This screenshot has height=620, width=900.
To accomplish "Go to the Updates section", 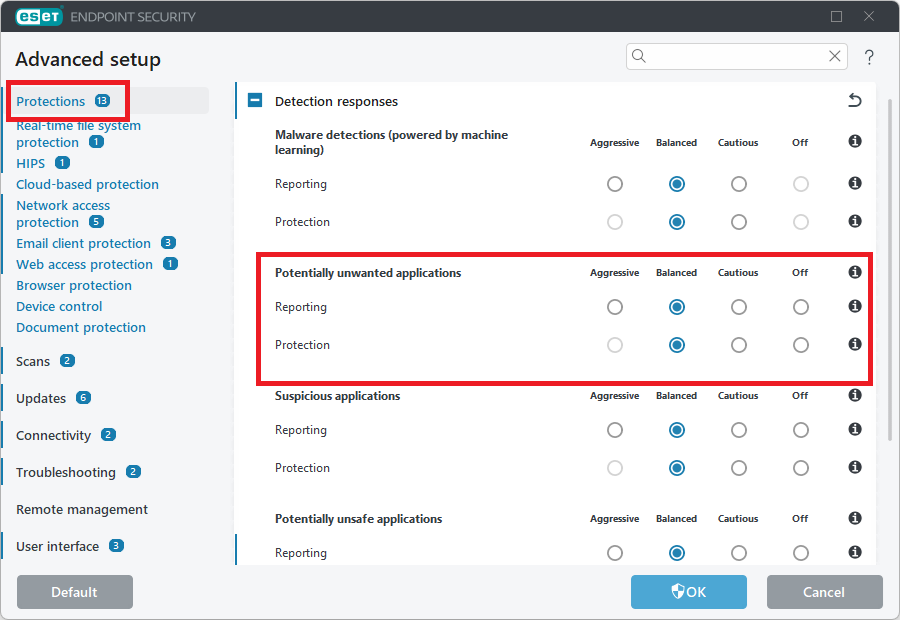I will [x=41, y=398].
